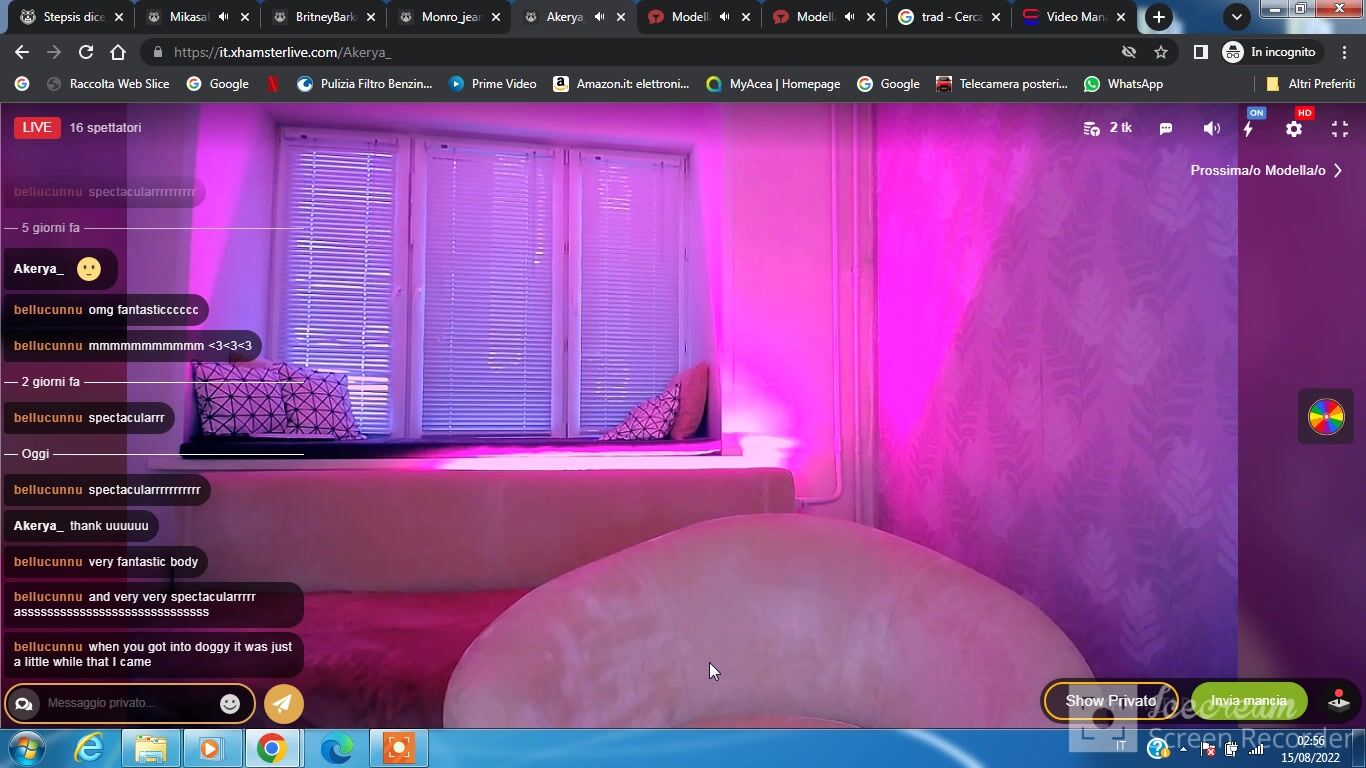Open File Explorer folder in the taskbar
The width and height of the screenshot is (1366, 768).
151,748
